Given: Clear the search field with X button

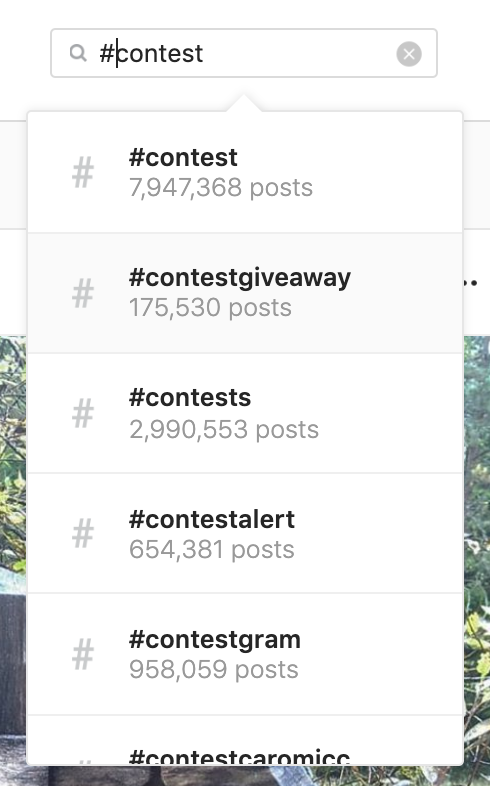Looking at the screenshot, I should 409,54.
